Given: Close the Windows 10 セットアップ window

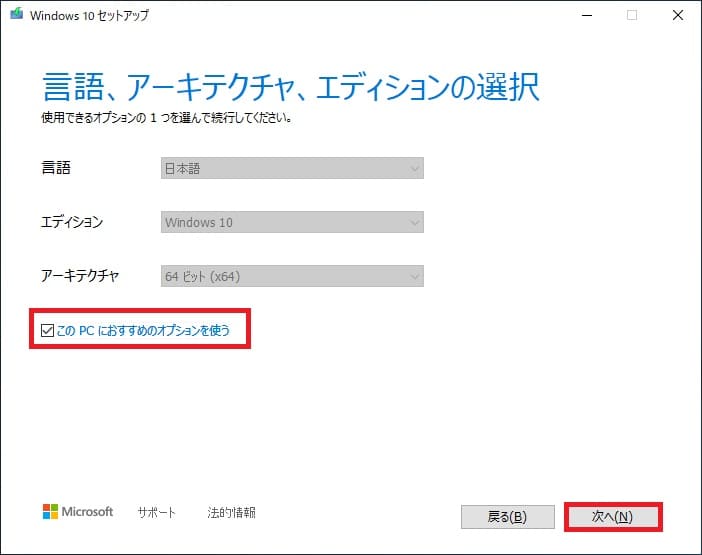Looking at the screenshot, I should pyautogui.click(x=680, y=15).
